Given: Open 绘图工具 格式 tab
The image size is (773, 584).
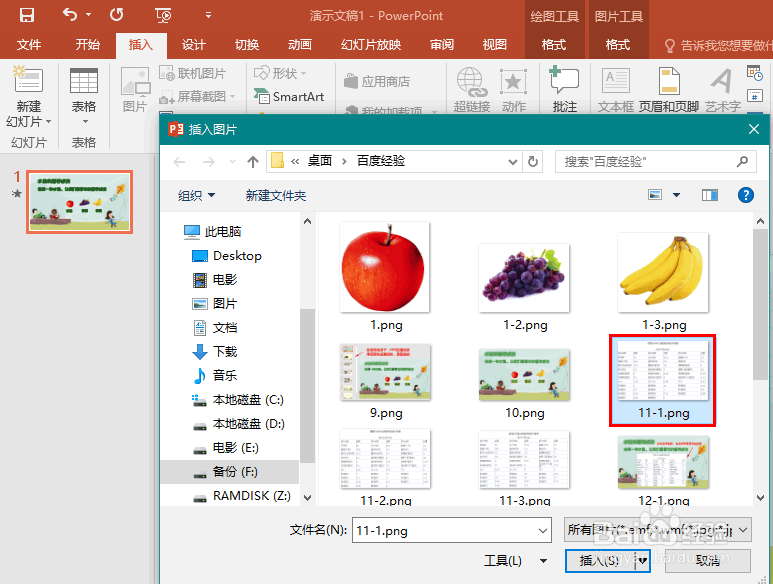Looking at the screenshot, I should tap(554, 45).
